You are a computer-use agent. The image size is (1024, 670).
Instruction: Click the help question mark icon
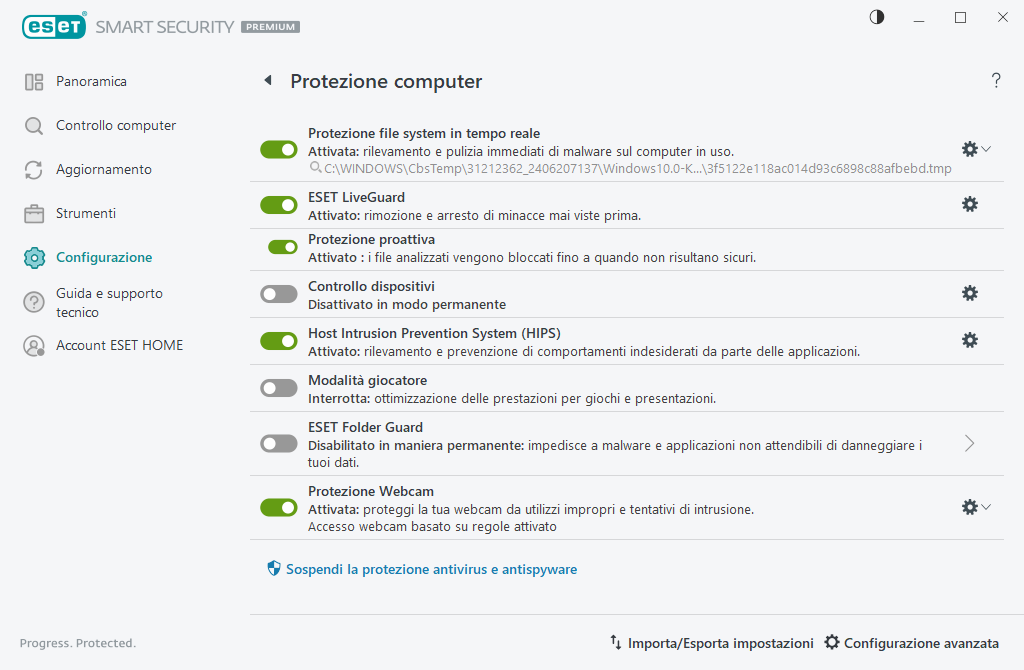pyautogui.click(x=996, y=81)
